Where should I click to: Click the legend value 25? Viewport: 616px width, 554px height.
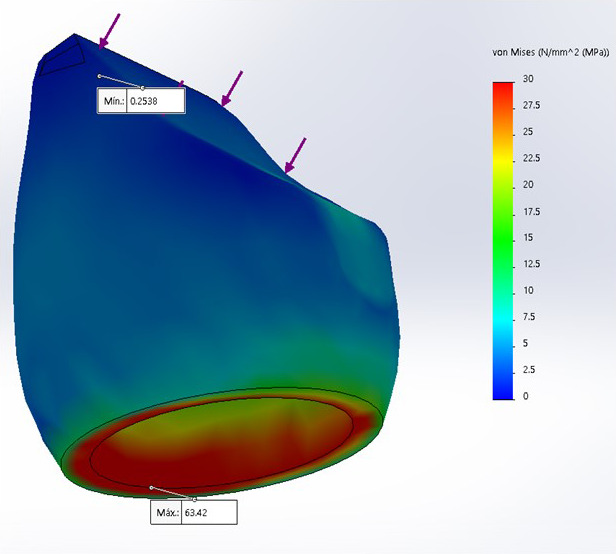pyautogui.click(x=528, y=132)
